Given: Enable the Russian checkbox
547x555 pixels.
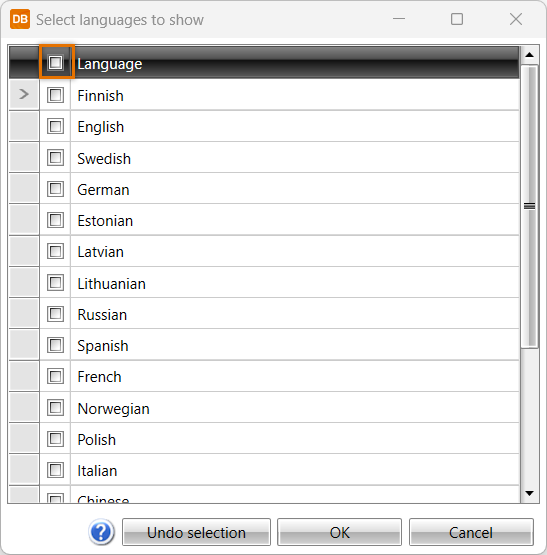Looking at the screenshot, I should click(x=56, y=314).
